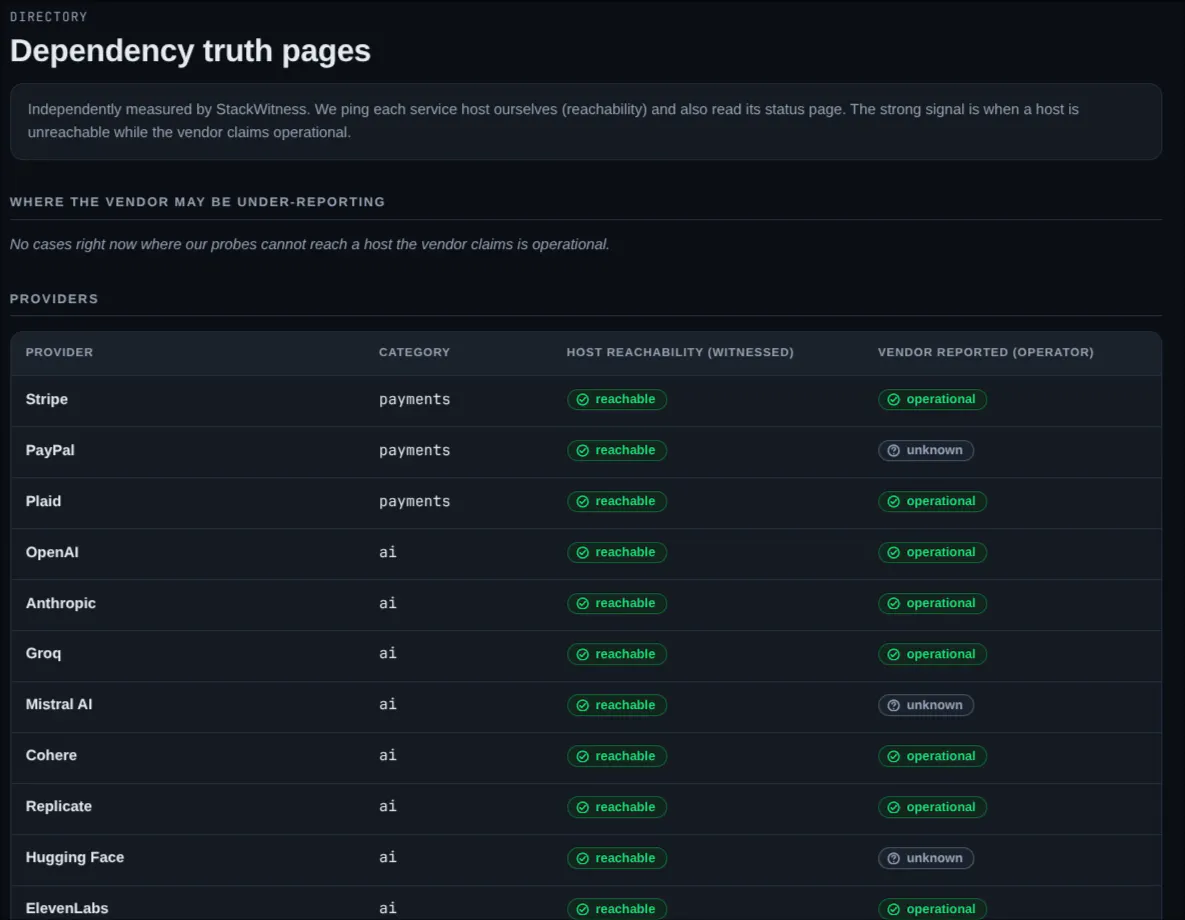Open the ElevenLabs provider page
1185x920 pixels.
point(67,909)
